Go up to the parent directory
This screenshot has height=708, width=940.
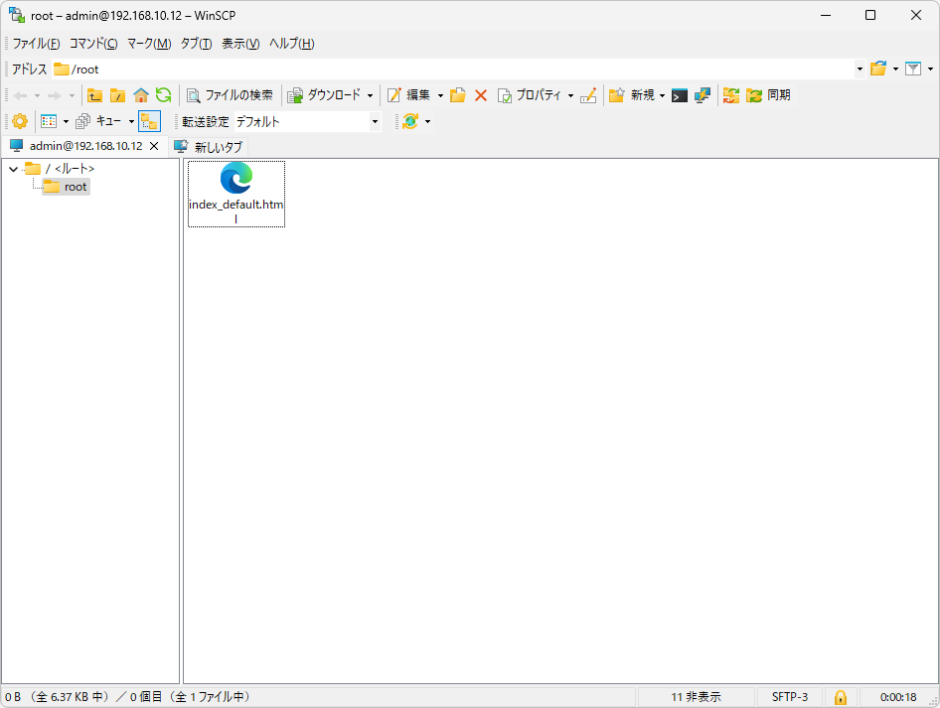pos(93,95)
